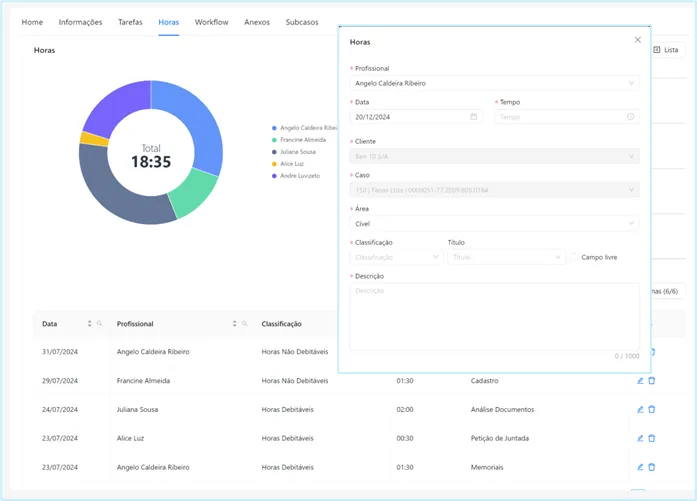Screen dimensions: 697x501
Task: Delete the Juliana Sousa hours entry
Action: [652, 409]
